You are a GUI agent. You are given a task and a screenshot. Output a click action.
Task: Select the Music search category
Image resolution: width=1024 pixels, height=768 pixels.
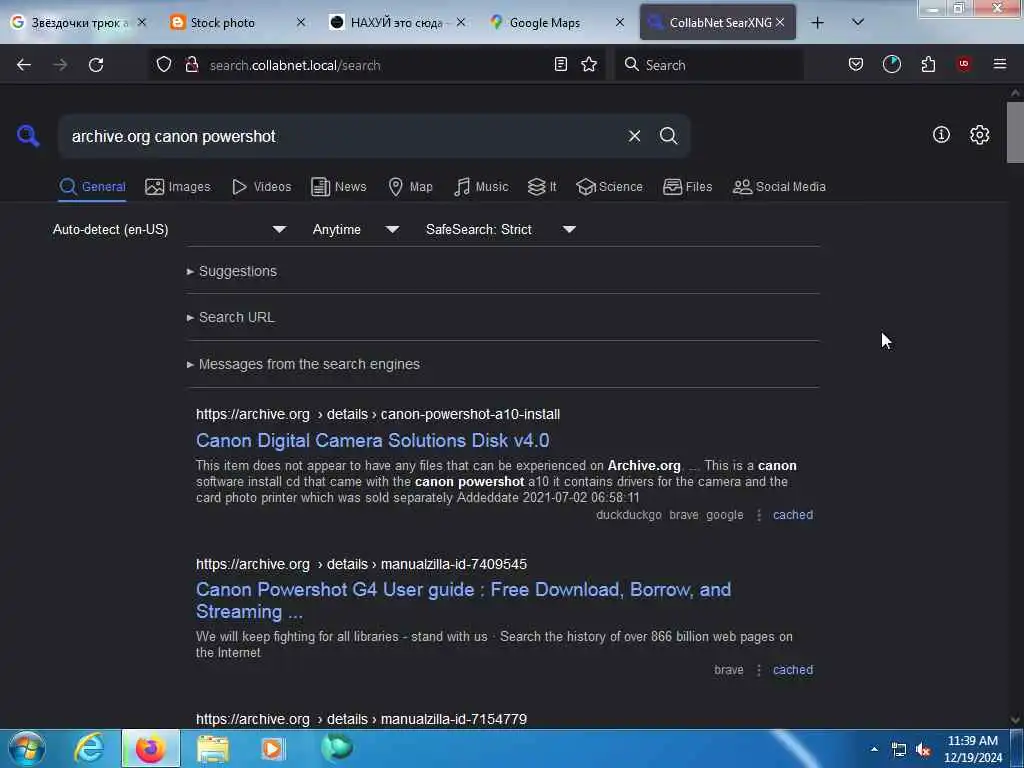pyautogui.click(x=481, y=187)
